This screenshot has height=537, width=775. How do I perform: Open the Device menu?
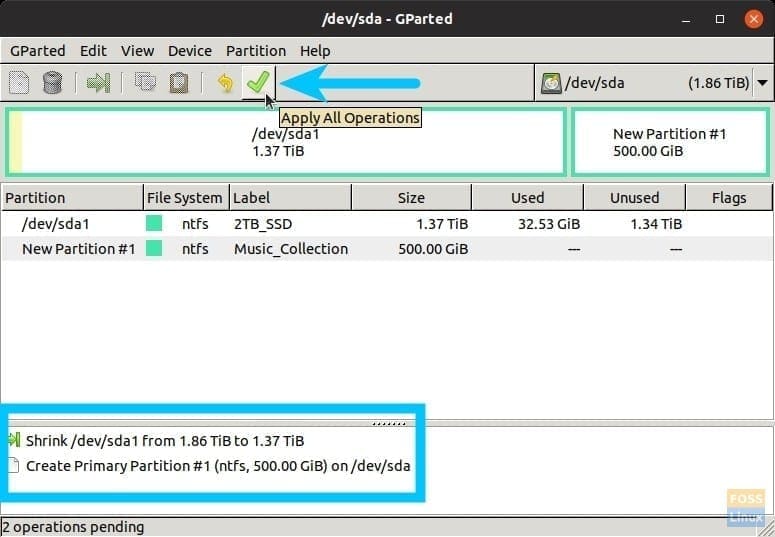[x=189, y=50]
